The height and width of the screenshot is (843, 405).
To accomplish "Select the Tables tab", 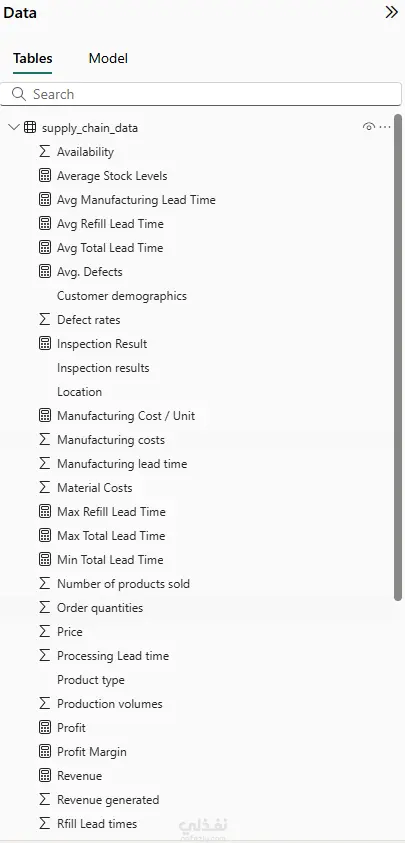I will pyautogui.click(x=33, y=58).
